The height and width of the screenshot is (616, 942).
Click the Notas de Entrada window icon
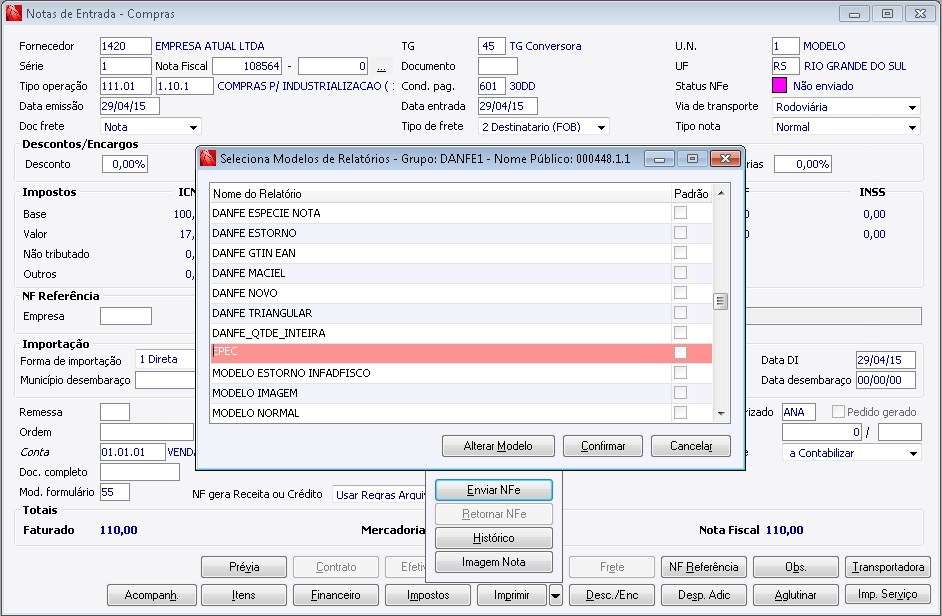[13, 13]
